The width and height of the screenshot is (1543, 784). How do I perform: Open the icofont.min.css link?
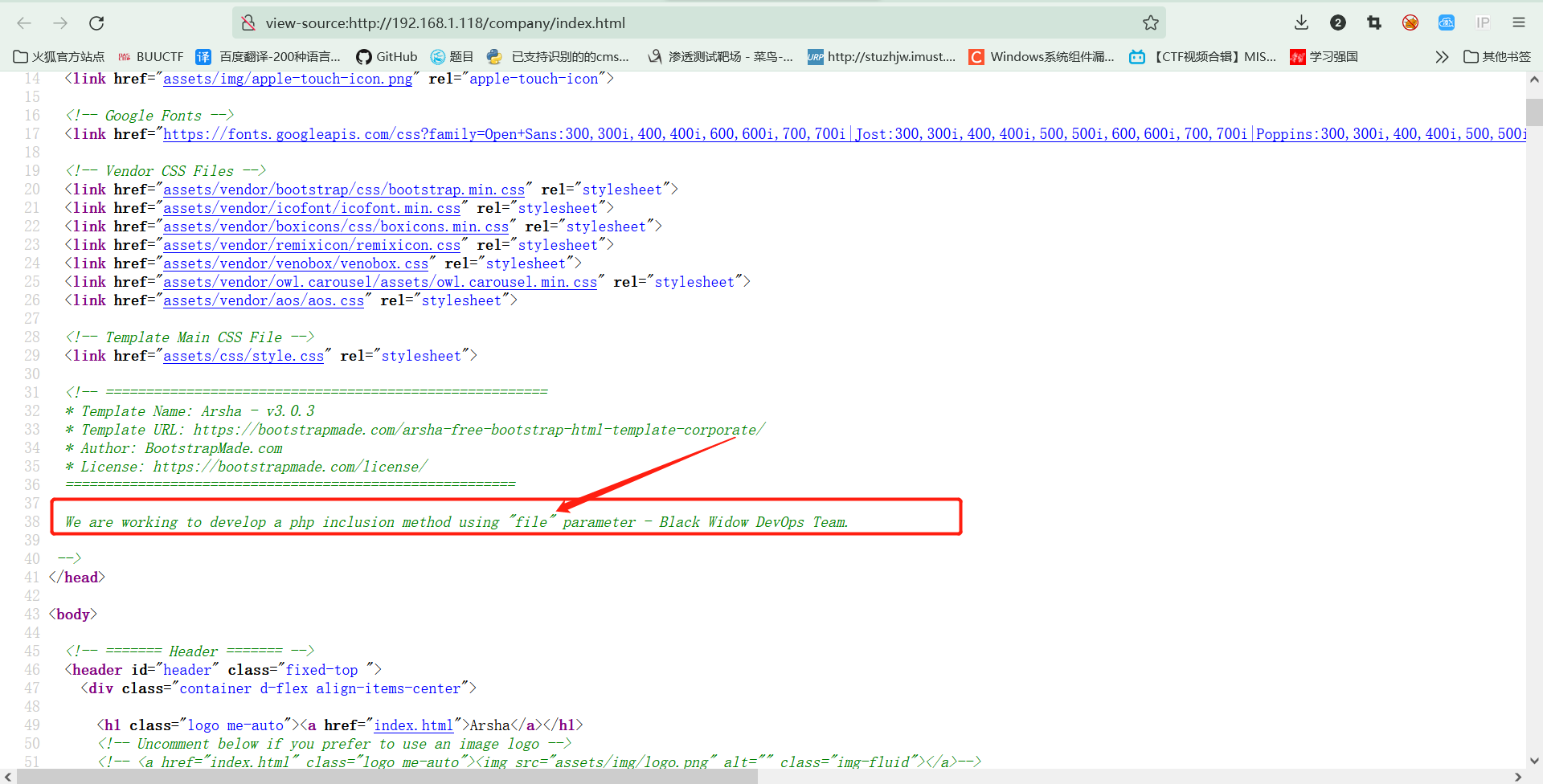[312, 208]
